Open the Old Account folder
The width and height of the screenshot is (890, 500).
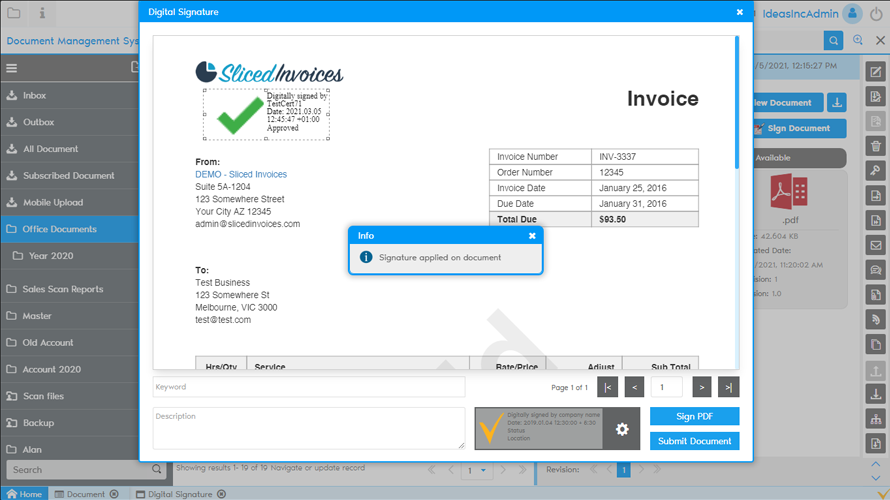[x=69, y=342]
